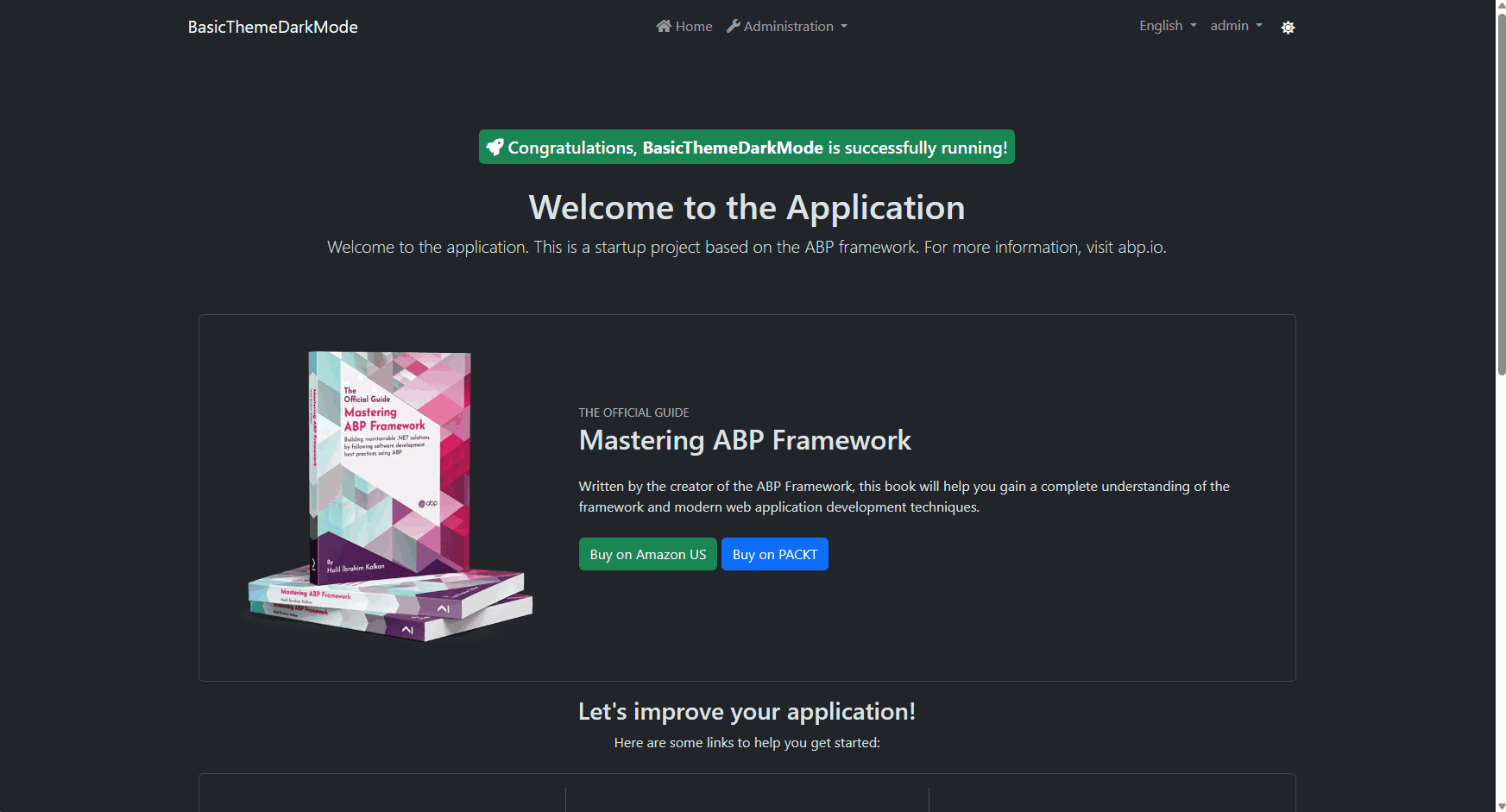Image resolution: width=1506 pixels, height=812 pixels.
Task: Open the Administration menu label
Action: click(x=788, y=27)
